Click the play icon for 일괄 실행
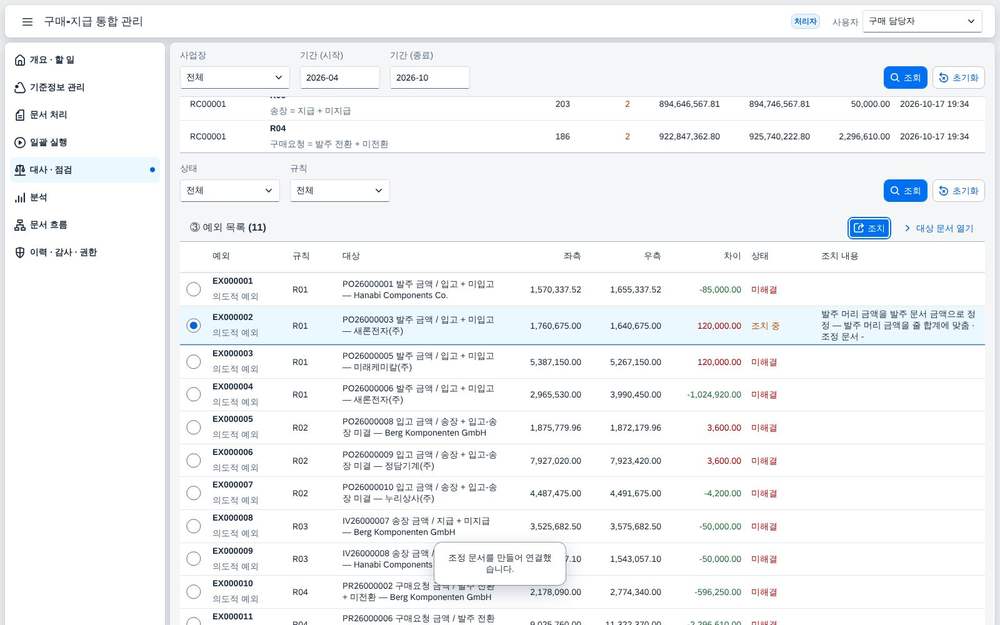This screenshot has height=625, width=1000. coord(20,142)
